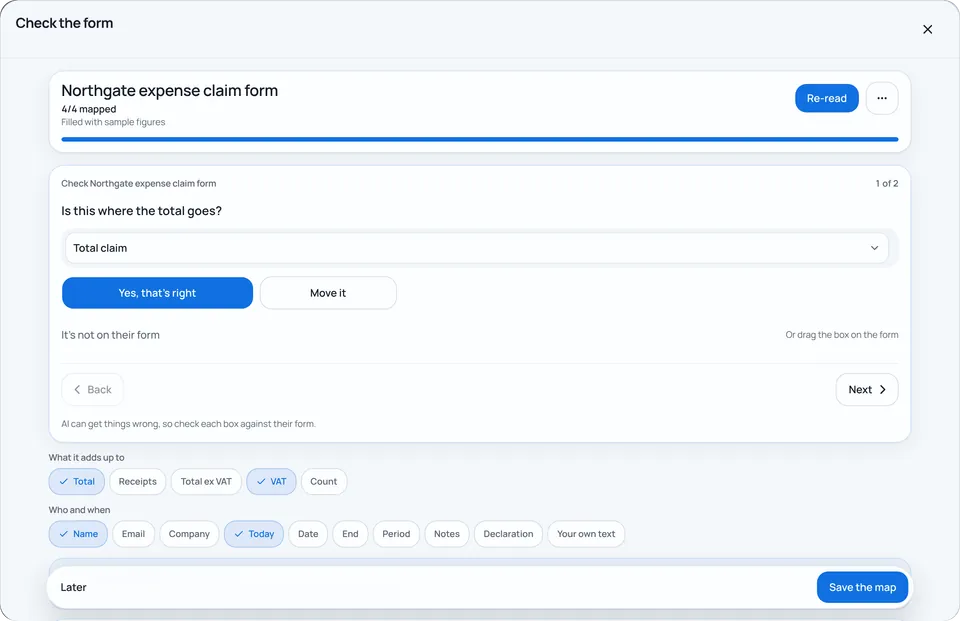Select It's not on their form
This screenshot has width=960, height=621.
(110, 335)
